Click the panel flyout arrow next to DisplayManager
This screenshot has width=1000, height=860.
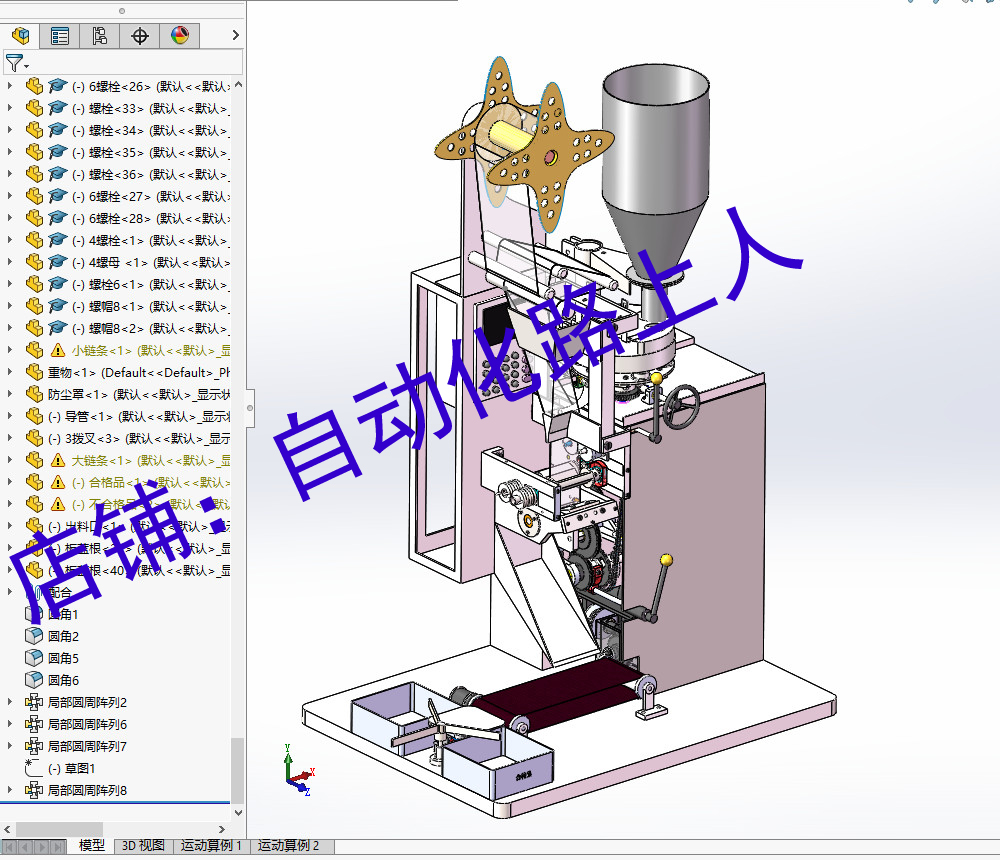pos(235,35)
